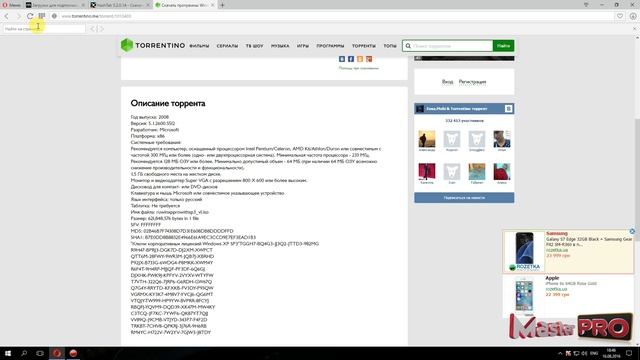This screenshot has width=640, height=360.
Task: Click the magnifier icon in site search
Action: (x=408, y=46)
